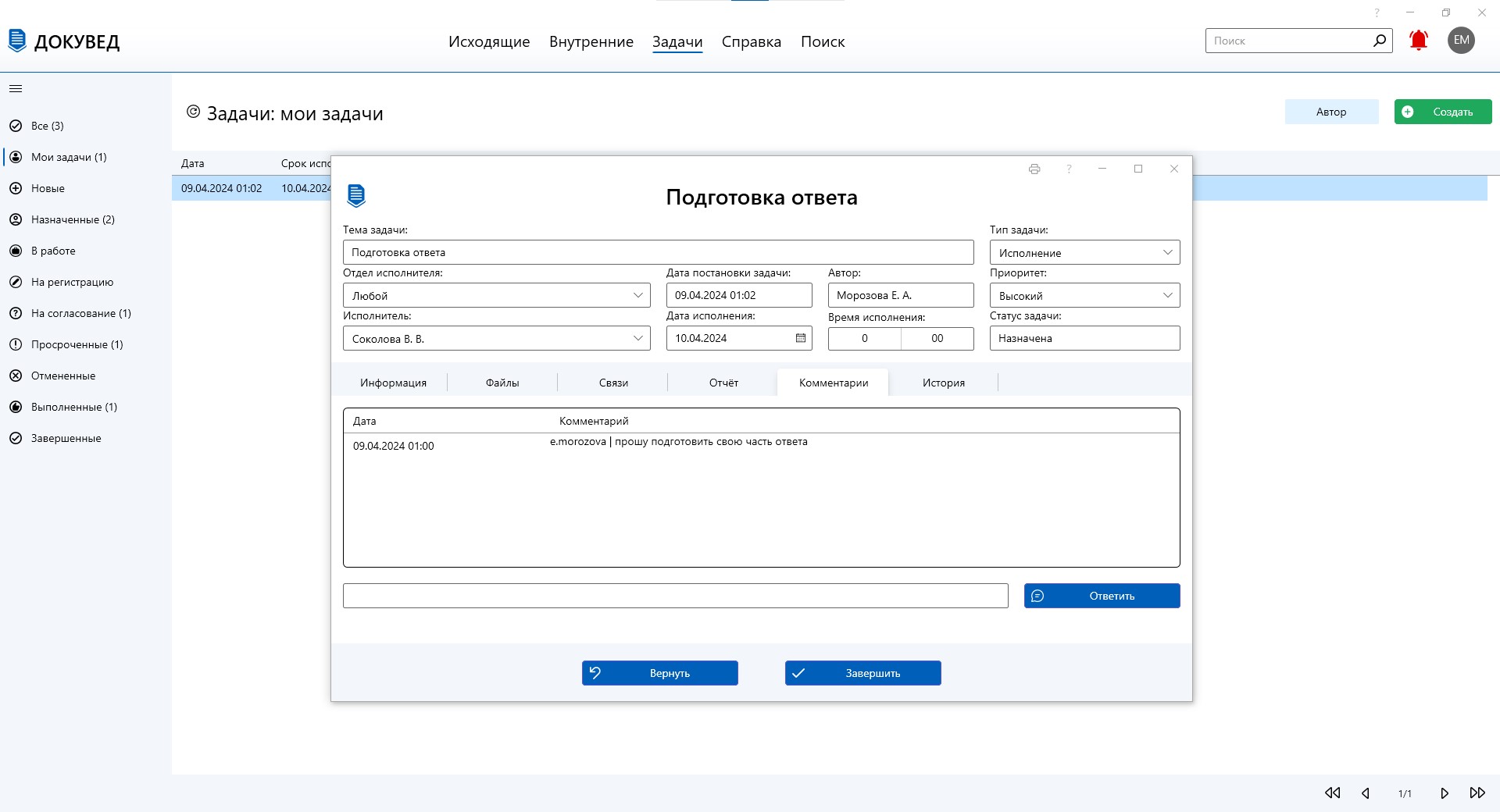Click the document icon in dialog header
Image resolution: width=1500 pixels, height=812 pixels.
[356, 195]
